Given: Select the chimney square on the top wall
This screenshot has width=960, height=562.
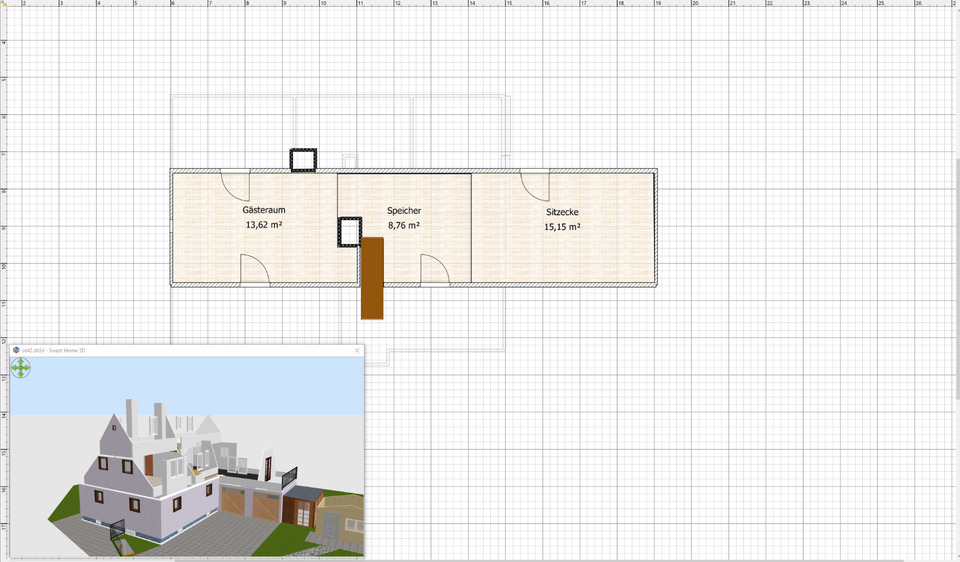Looking at the screenshot, I should tap(303, 160).
